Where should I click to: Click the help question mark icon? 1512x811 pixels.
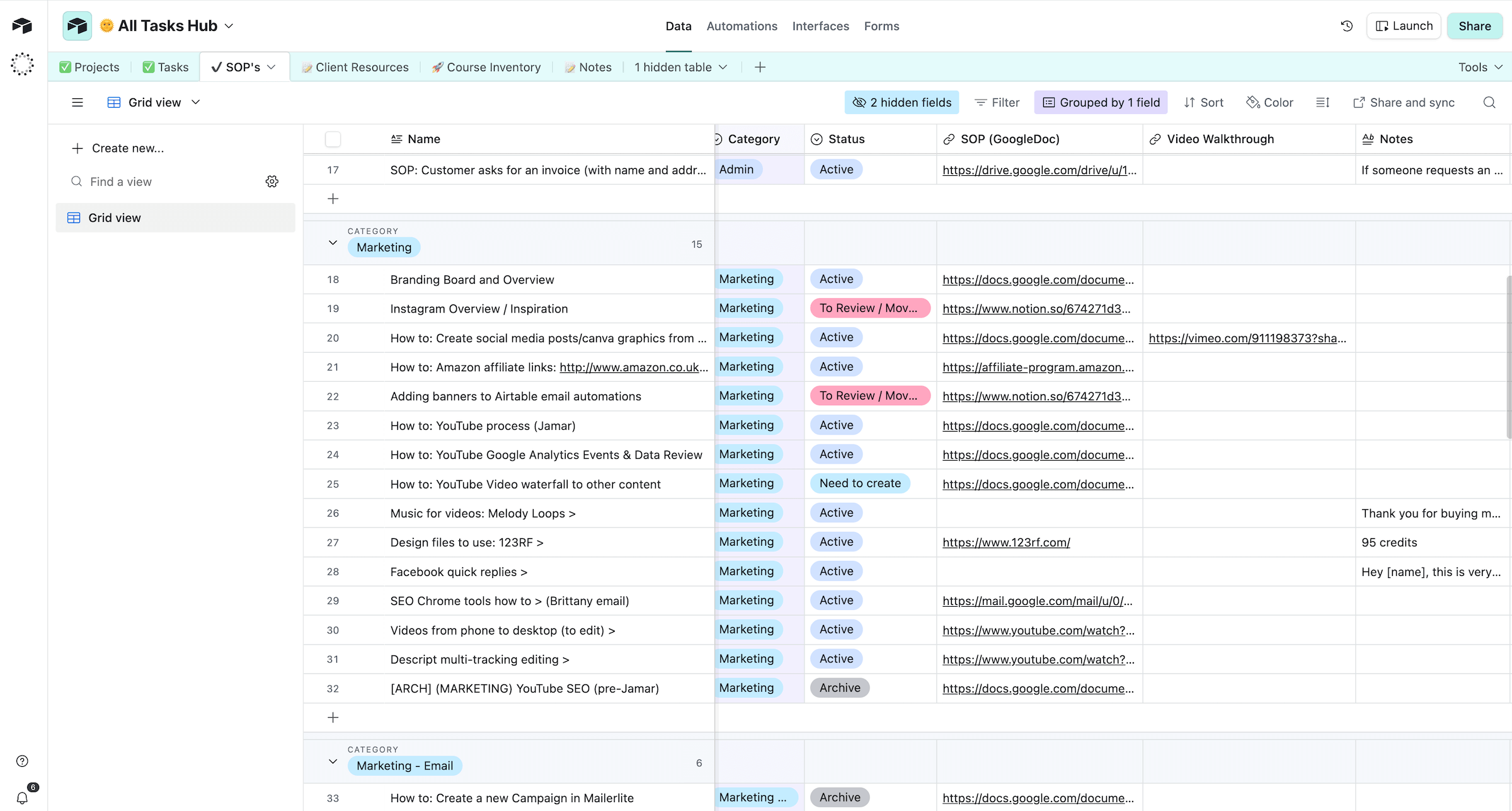coord(22,761)
